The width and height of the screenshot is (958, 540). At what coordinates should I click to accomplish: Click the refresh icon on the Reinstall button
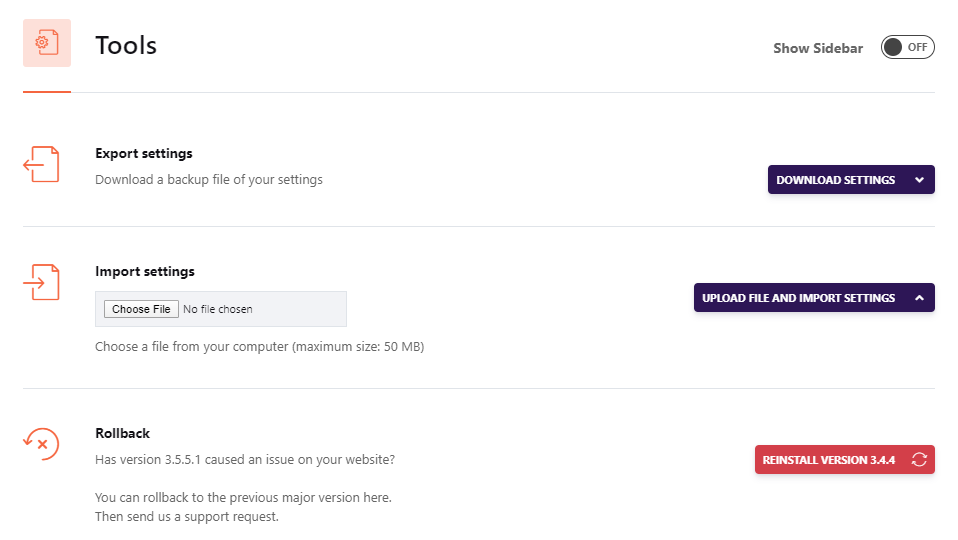[x=919, y=460]
